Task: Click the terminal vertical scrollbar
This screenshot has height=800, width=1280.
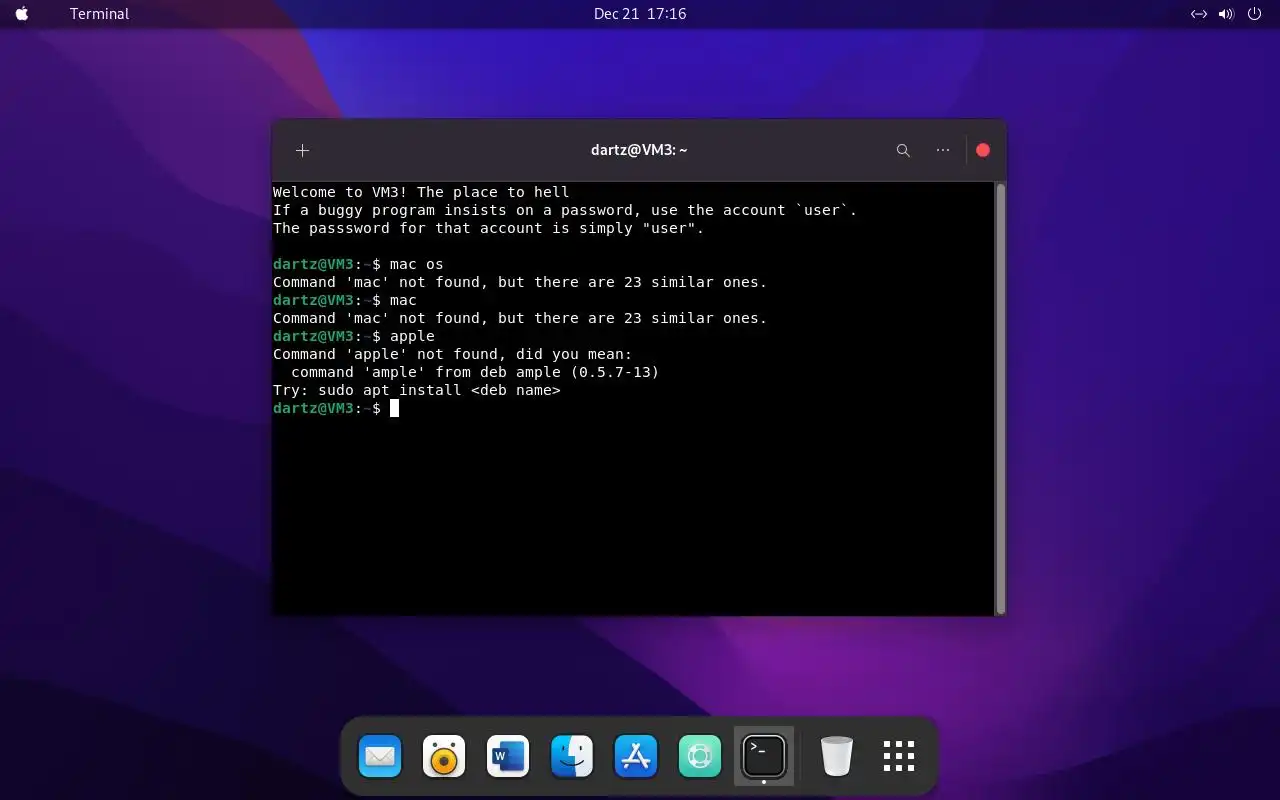Action: 1000,398
